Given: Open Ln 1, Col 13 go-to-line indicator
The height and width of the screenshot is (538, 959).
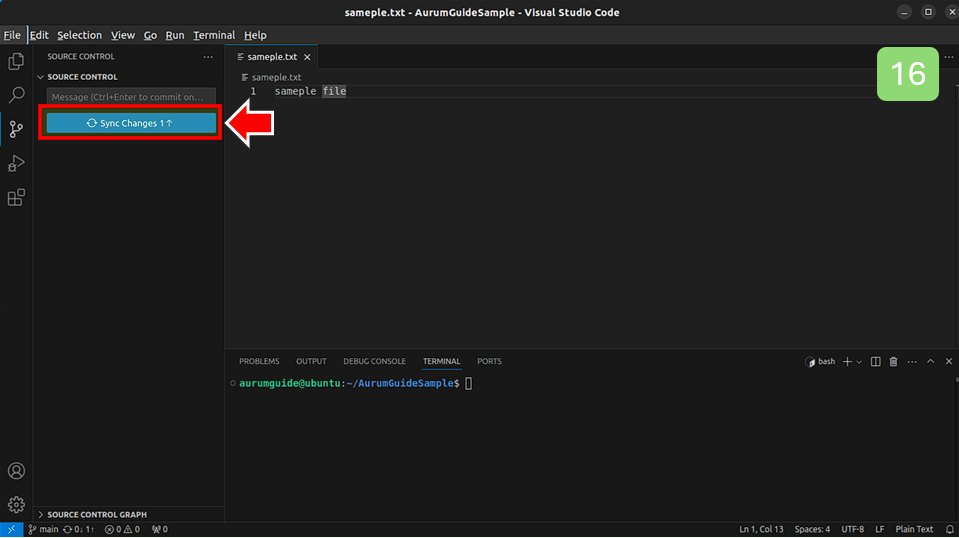Looking at the screenshot, I should [x=761, y=529].
